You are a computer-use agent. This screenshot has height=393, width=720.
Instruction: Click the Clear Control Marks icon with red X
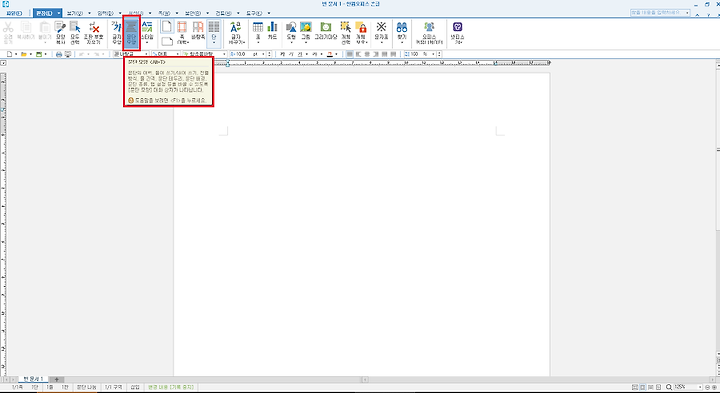[x=94, y=33]
